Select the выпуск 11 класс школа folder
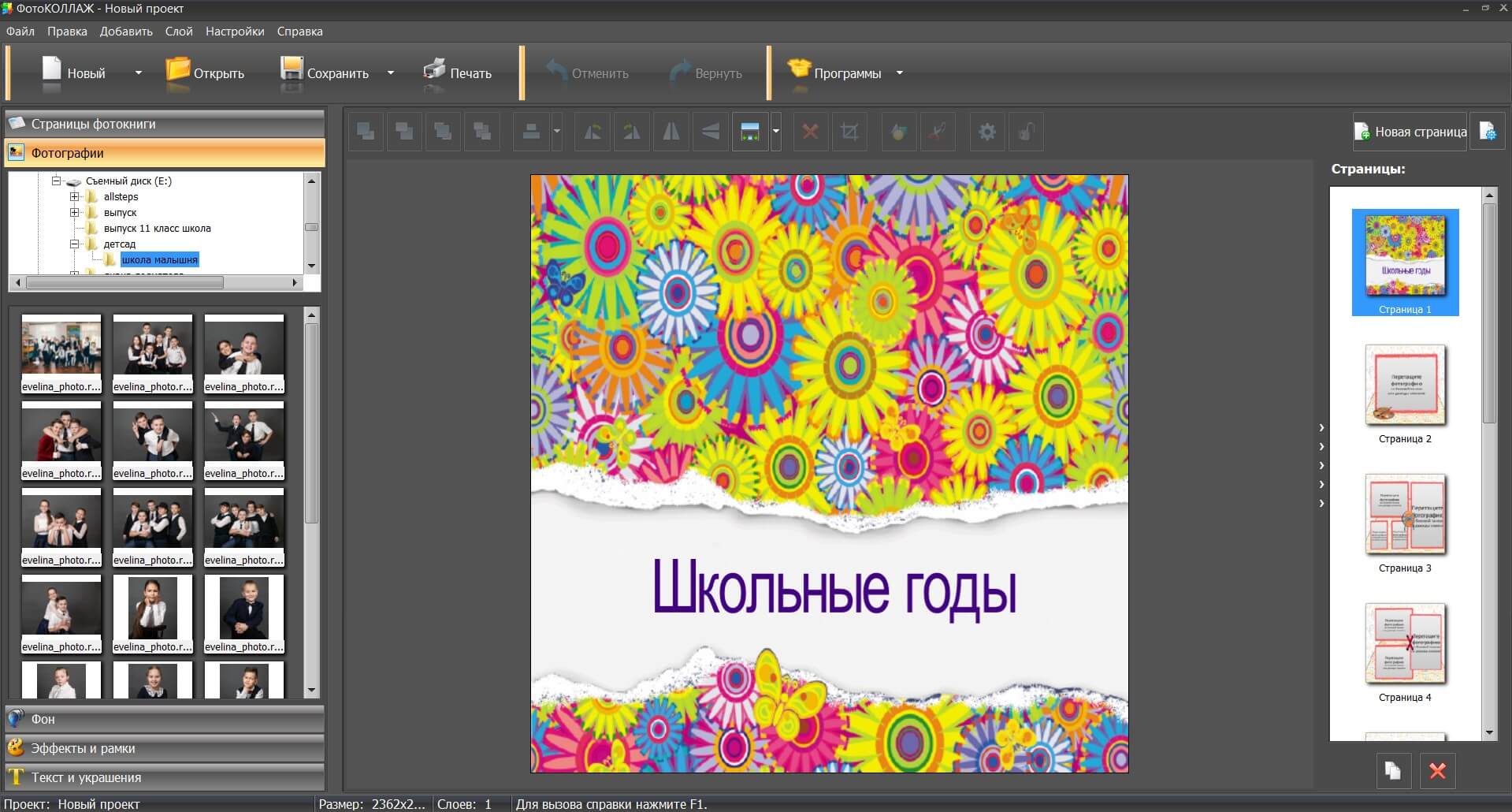This screenshot has height=812, width=1512. pyautogui.click(x=157, y=229)
